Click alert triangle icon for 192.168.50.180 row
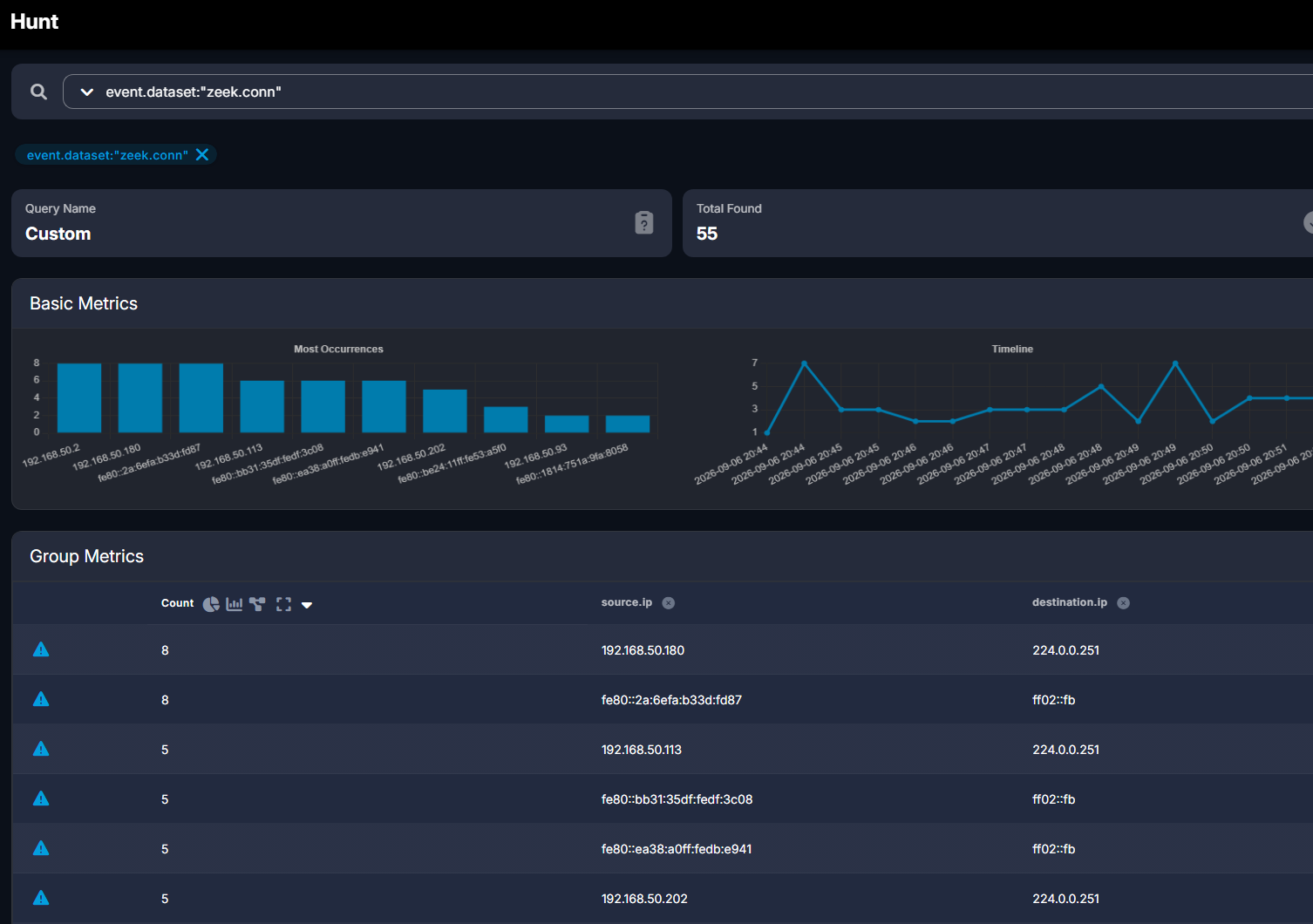The image size is (1313, 924). click(41, 649)
